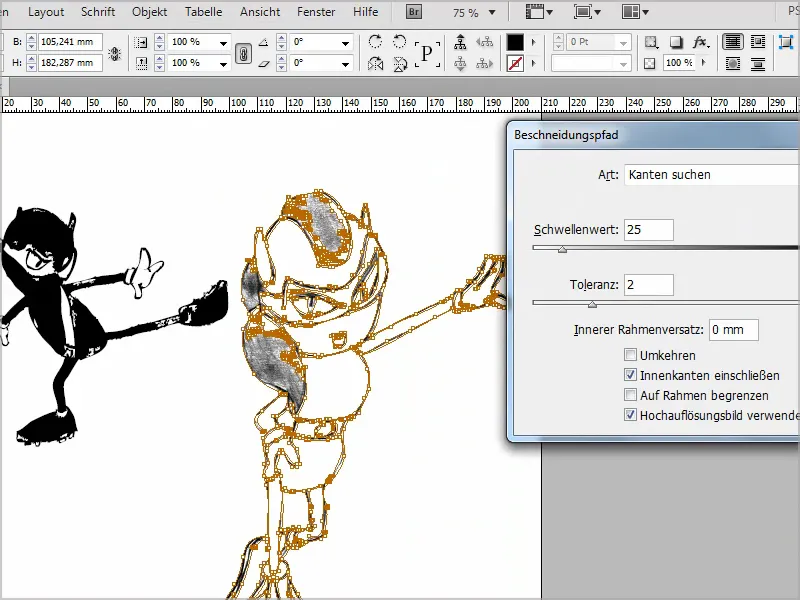Screen dimensions: 800x600
Task: Uncheck Innenkanten einschließen
Action: tap(631, 375)
